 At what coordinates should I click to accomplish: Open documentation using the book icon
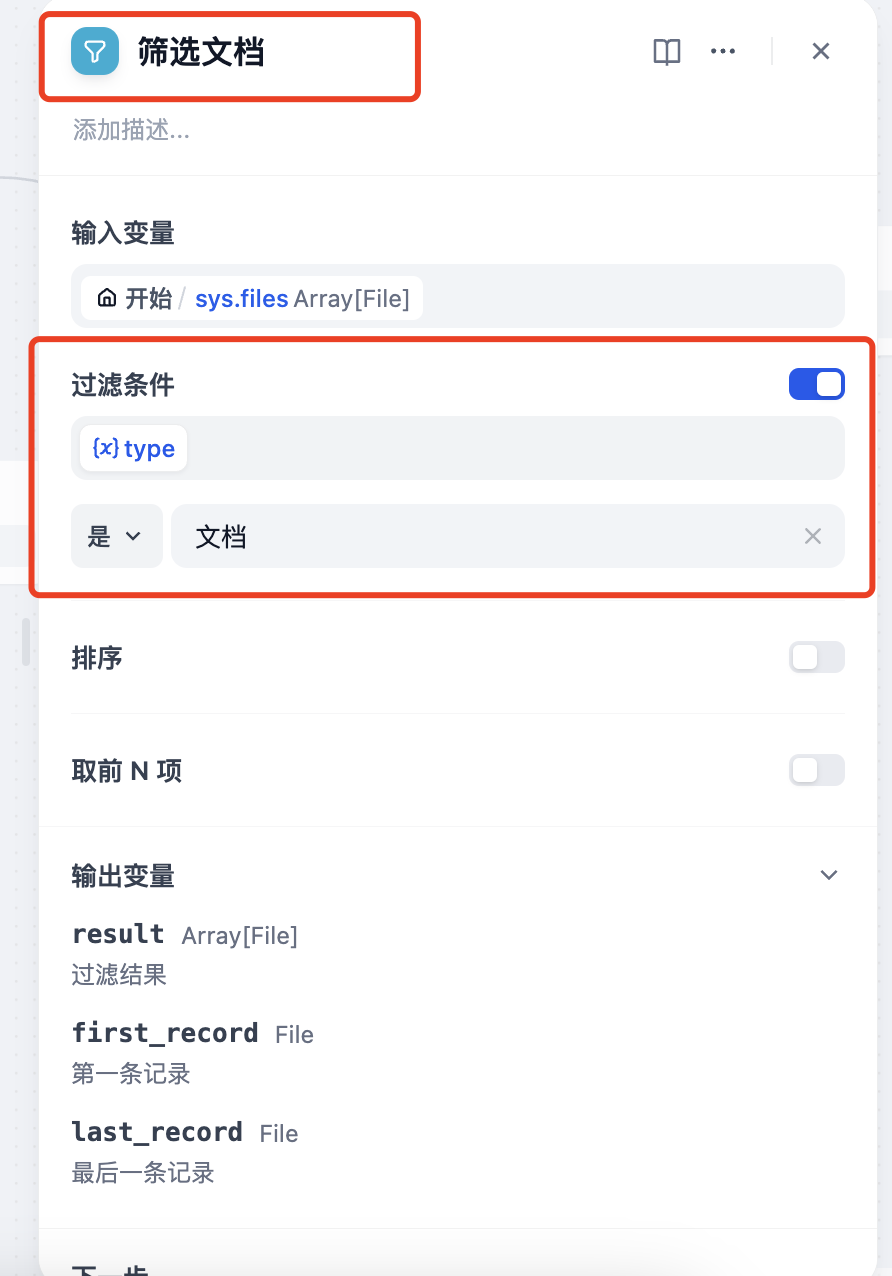tap(666, 51)
